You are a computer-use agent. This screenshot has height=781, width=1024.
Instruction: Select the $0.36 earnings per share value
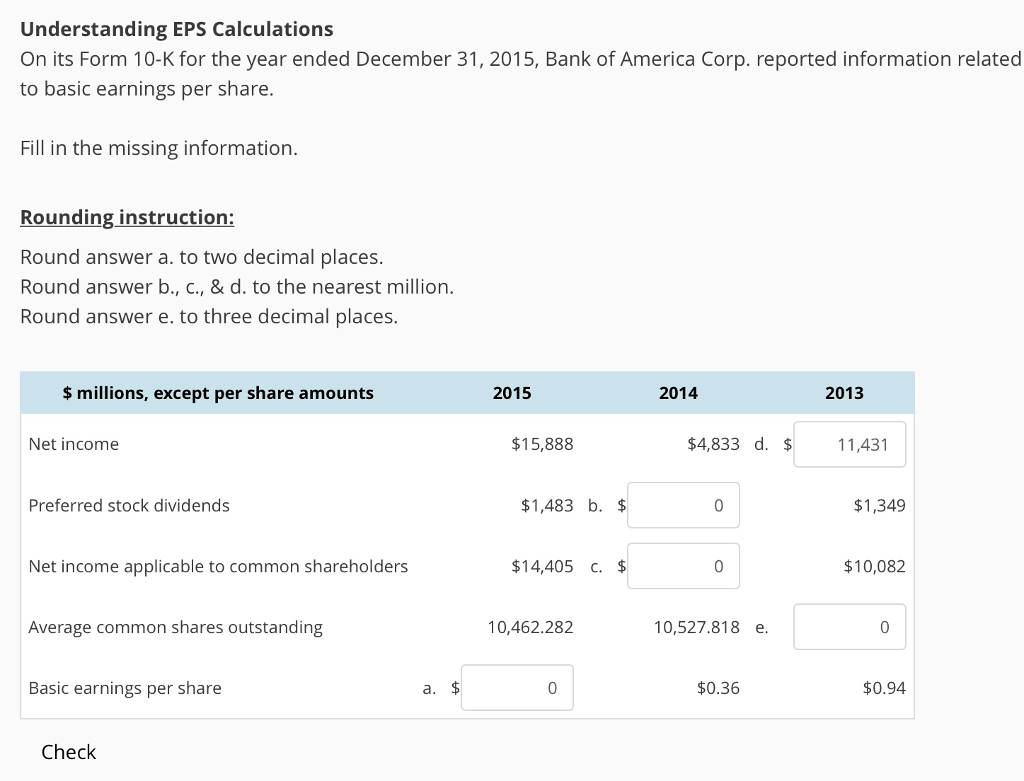pos(718,688)
